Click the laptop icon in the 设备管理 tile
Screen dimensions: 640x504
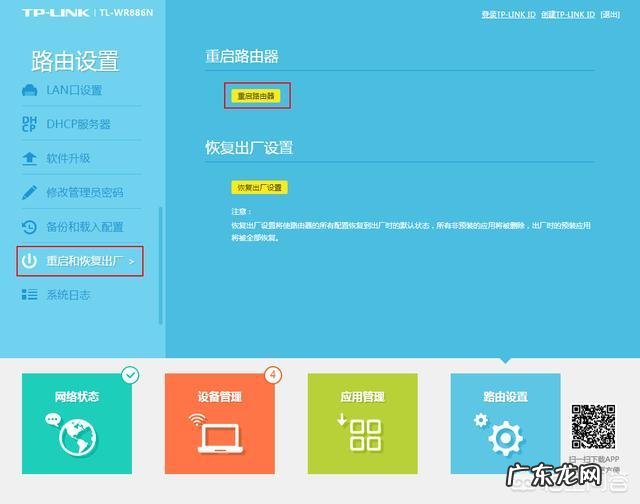coord(220,438)
